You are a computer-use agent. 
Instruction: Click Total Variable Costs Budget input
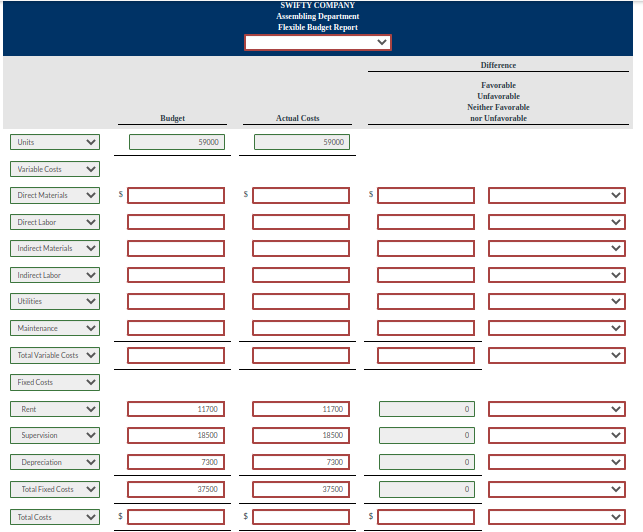176,355
